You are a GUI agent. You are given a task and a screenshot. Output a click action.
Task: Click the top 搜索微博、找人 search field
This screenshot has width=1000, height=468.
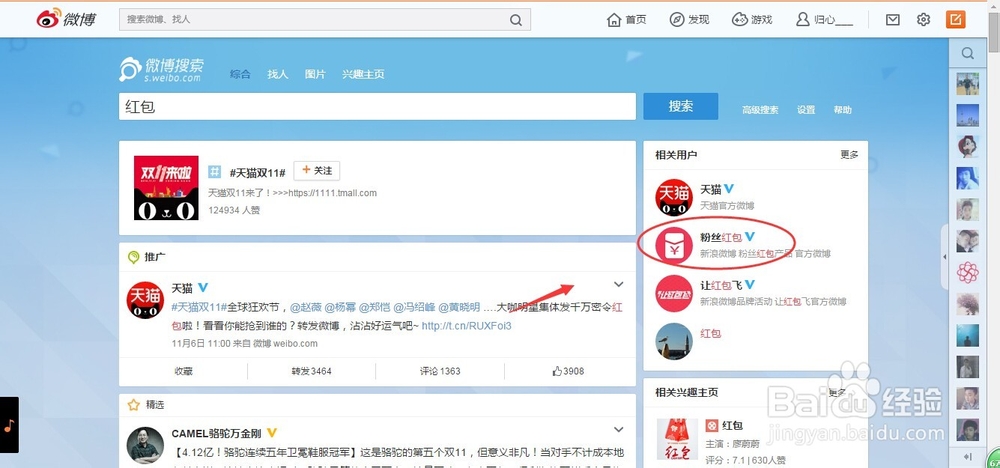pos(325,20)
